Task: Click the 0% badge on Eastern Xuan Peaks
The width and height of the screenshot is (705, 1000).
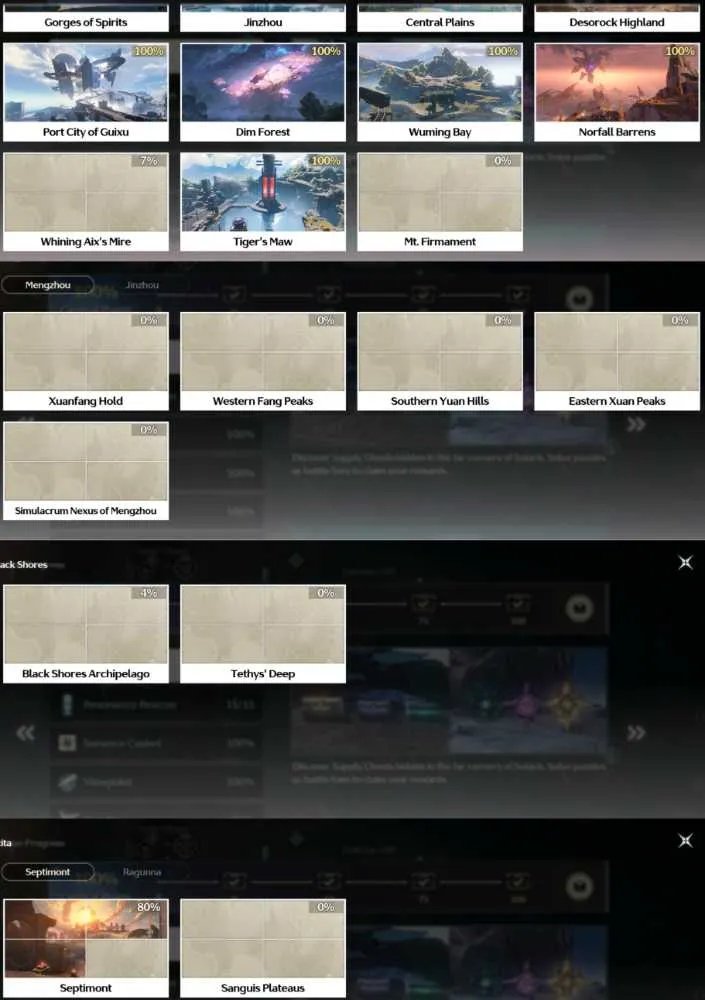Action: 680,320
